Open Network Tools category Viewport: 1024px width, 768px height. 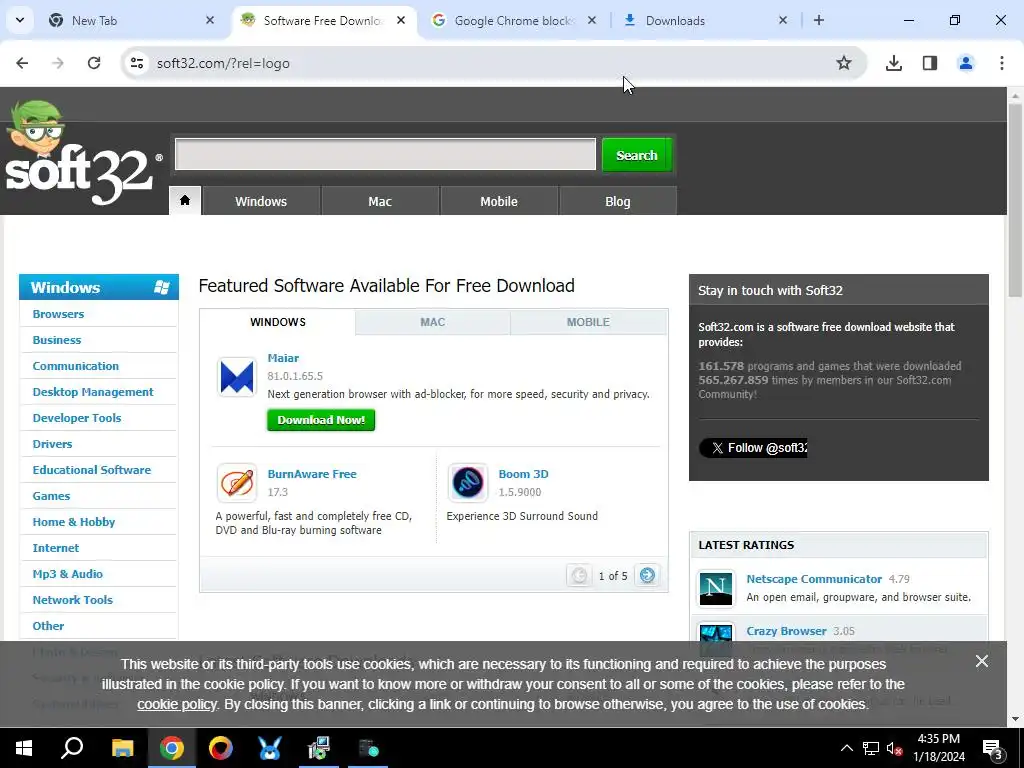coord(72,600)
